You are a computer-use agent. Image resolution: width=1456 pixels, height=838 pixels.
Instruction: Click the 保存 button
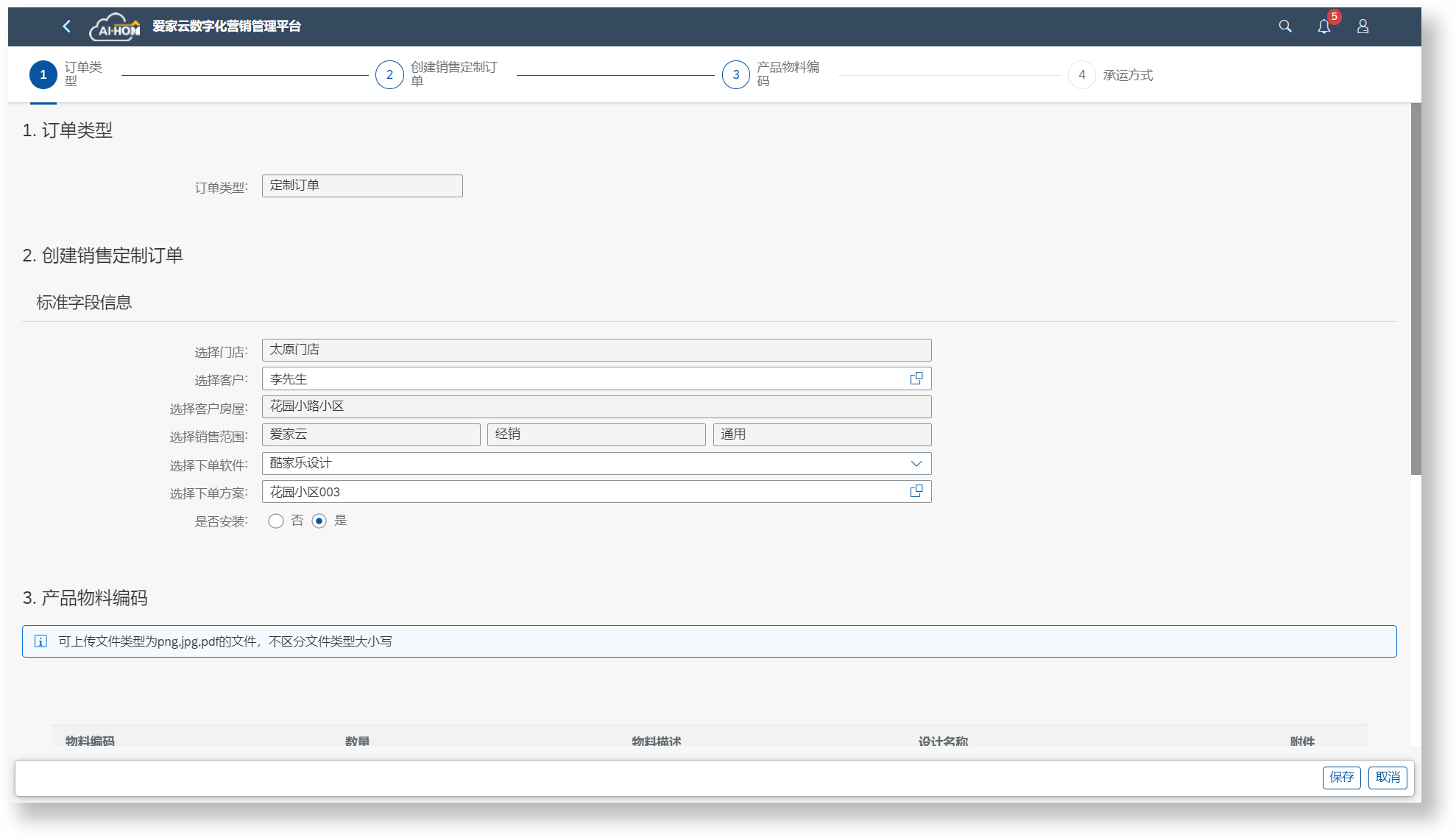1341,778
